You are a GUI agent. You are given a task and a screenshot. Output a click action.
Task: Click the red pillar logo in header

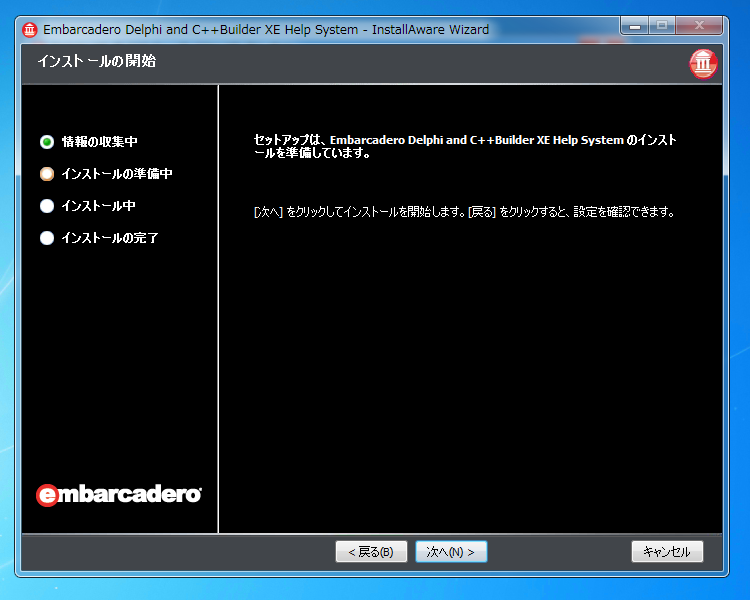[703, 64]
